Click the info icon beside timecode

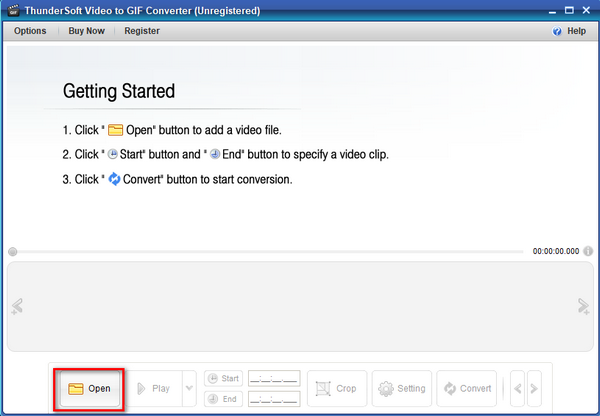588,252
